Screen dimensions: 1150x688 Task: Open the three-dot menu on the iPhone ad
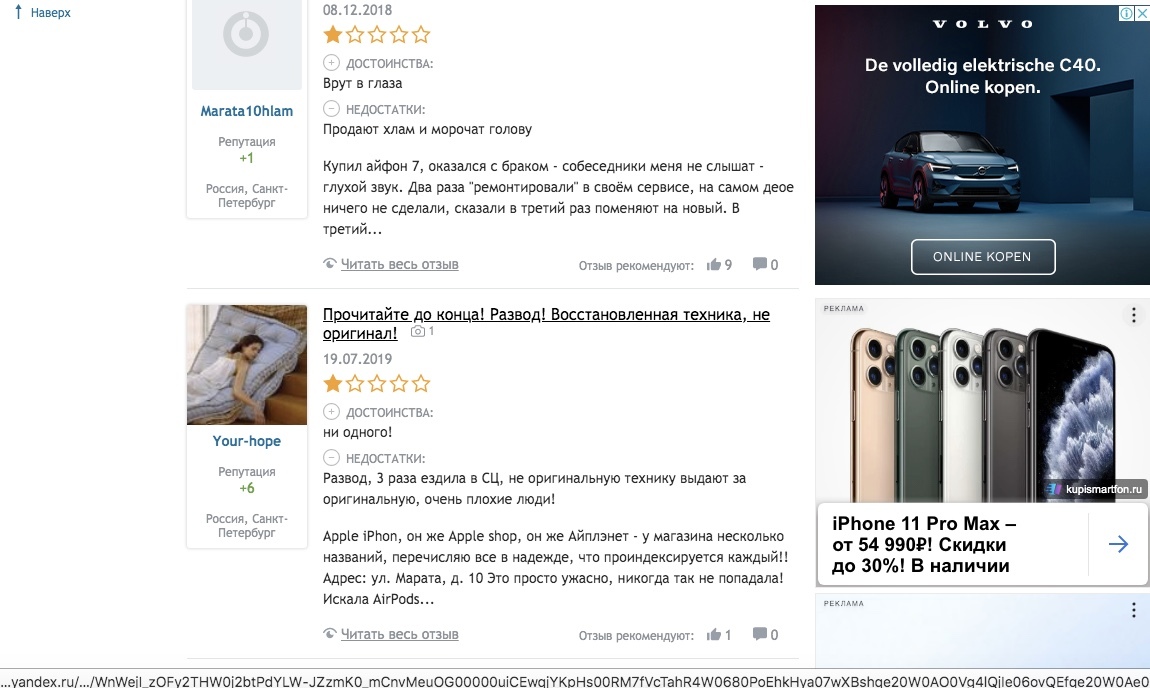(x=1134, y=315)
